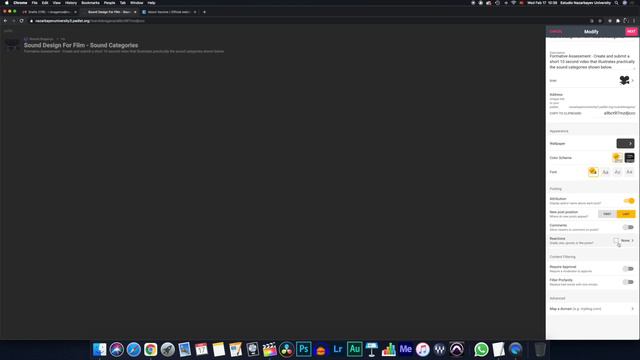
Task: Open Calendar from the dock
Action: (x=201, y=349)
